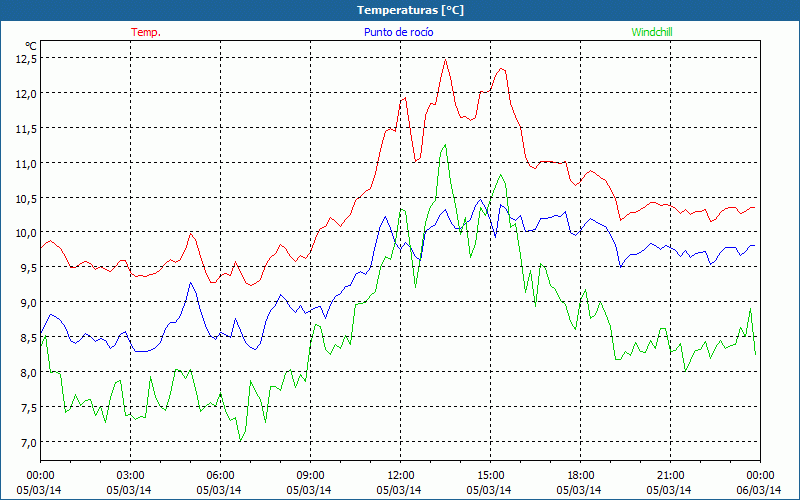Click the 15:00 time axis label
This screenshot has width=800, height=500.
[x=490, y=476]
